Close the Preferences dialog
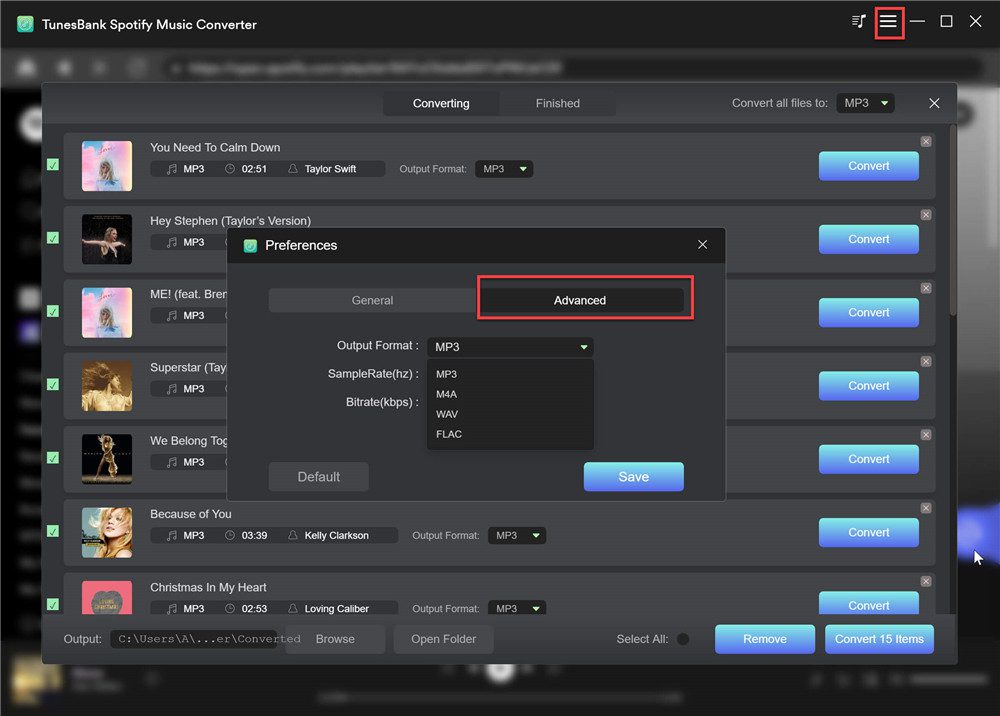 click(702, 245)
